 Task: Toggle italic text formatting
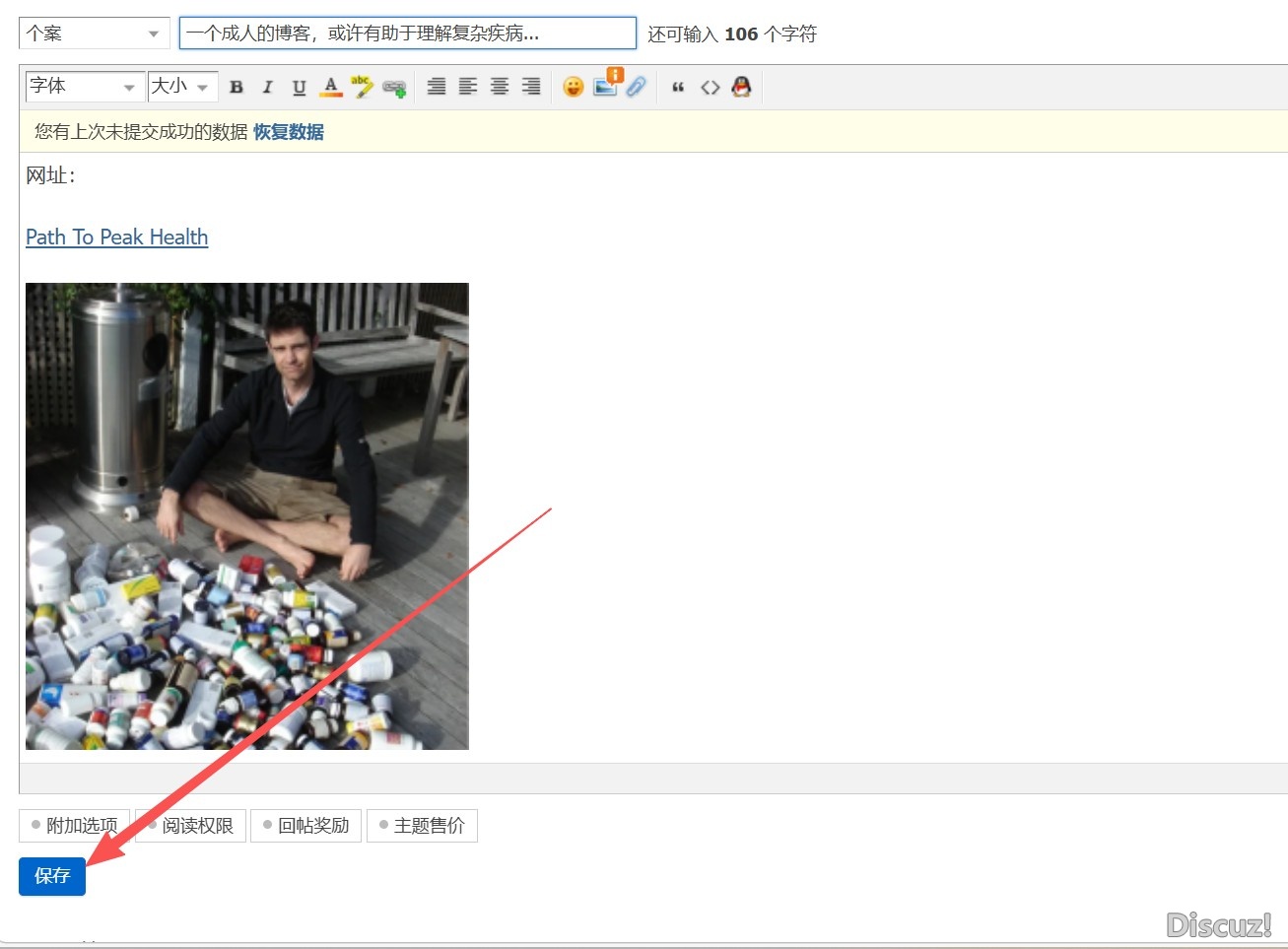267,87
